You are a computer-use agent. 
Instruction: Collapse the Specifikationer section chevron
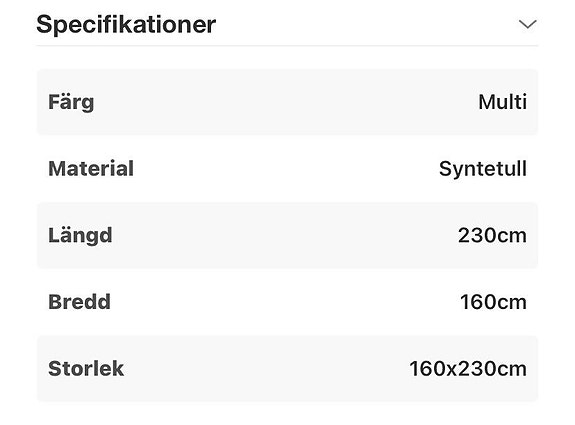tap(528, 25)
